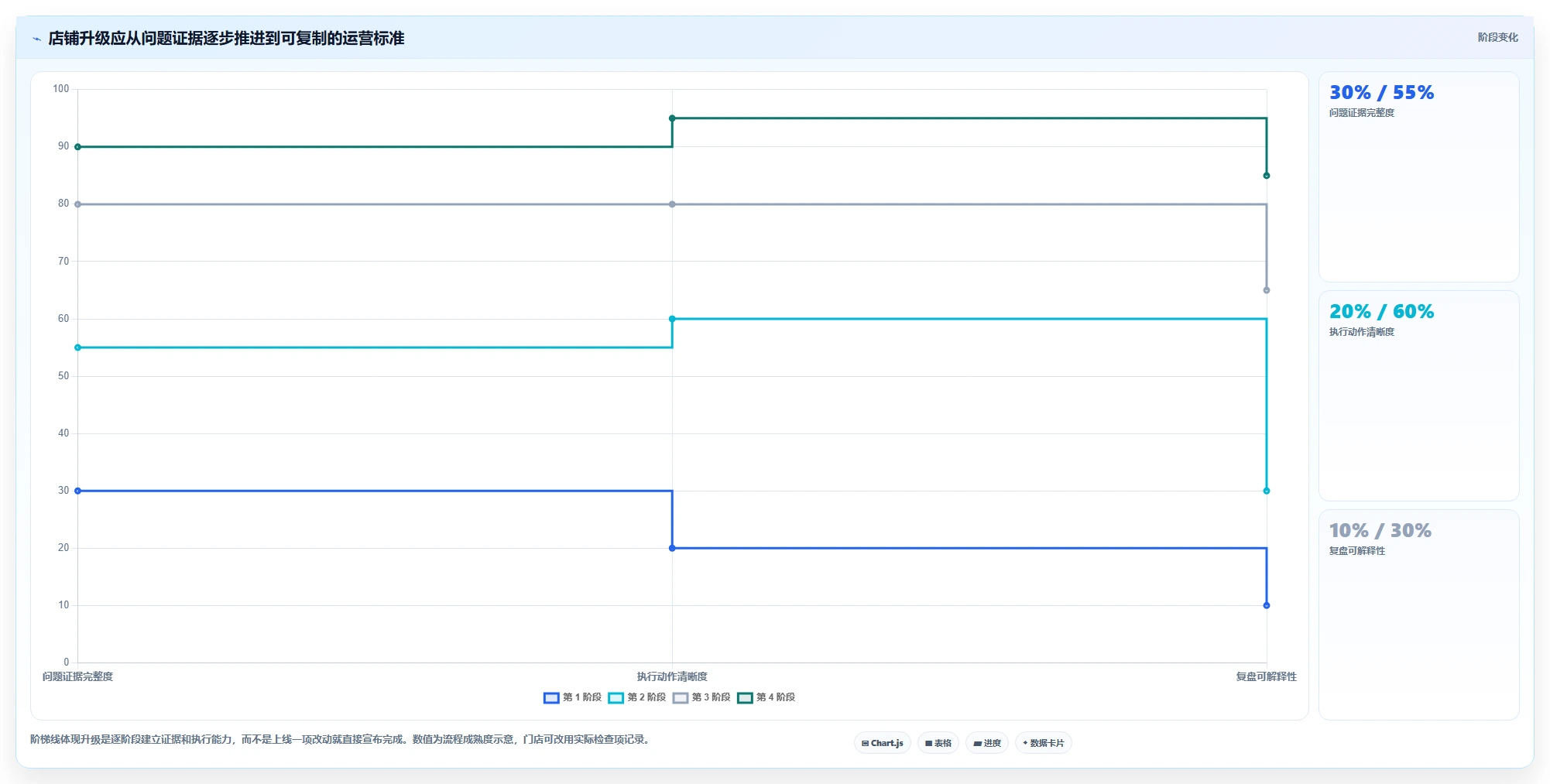Click the 进度 tag chip
Image resolution: width=1550 pixels, height=784 pixels.
tap(987, 743)
